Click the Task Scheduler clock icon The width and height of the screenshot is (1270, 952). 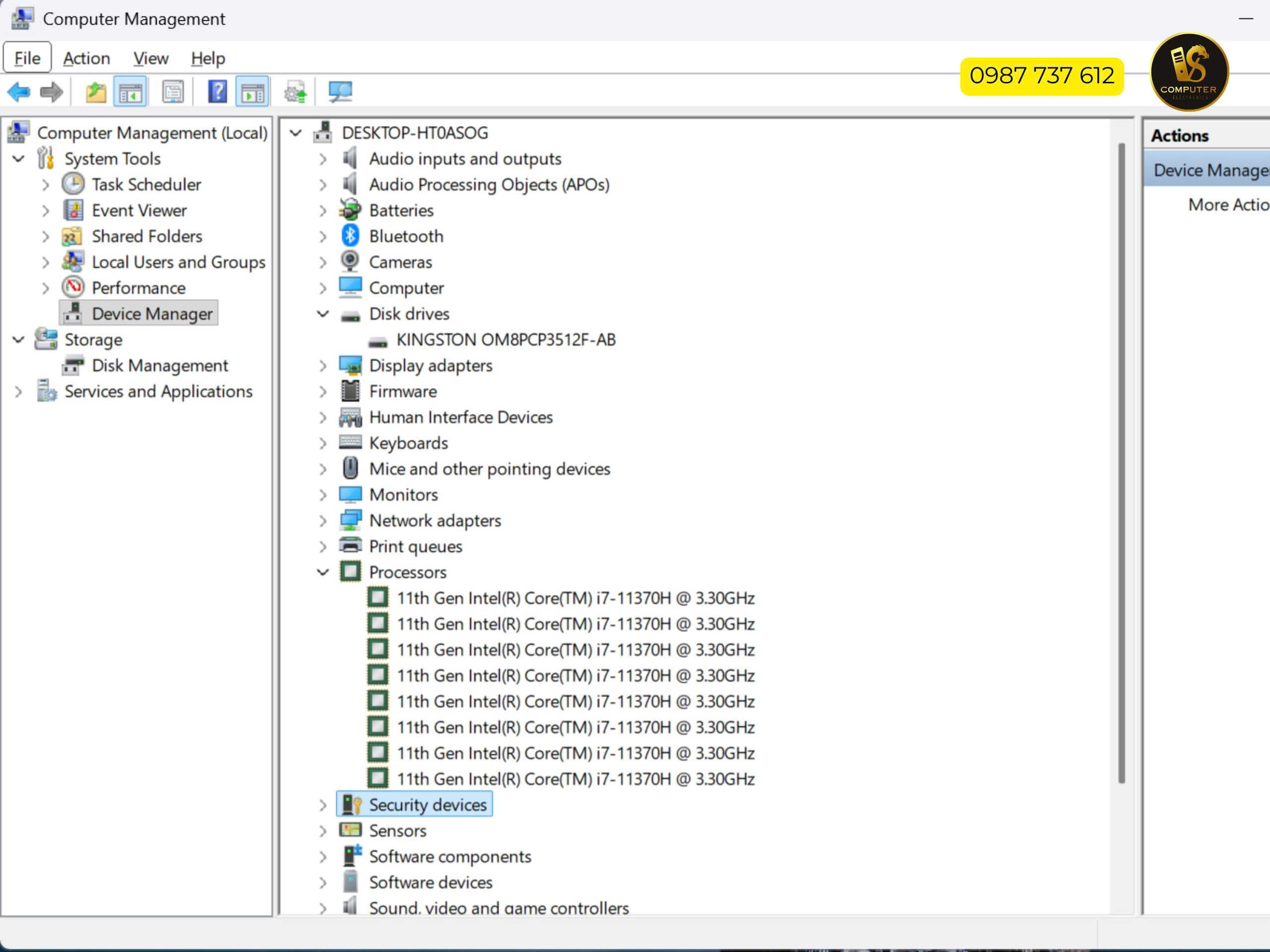(x=73, y=184)
